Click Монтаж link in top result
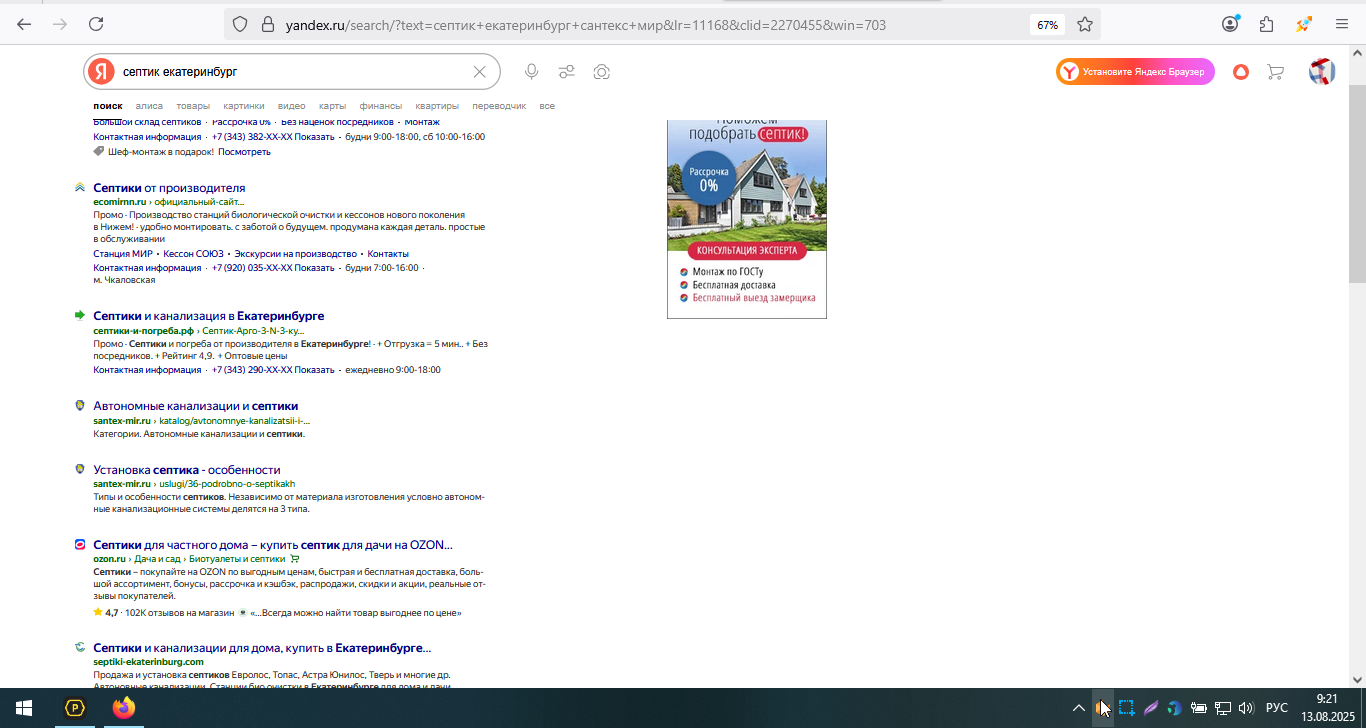This screenshot has width=1366, height=728. click(422, 122)
